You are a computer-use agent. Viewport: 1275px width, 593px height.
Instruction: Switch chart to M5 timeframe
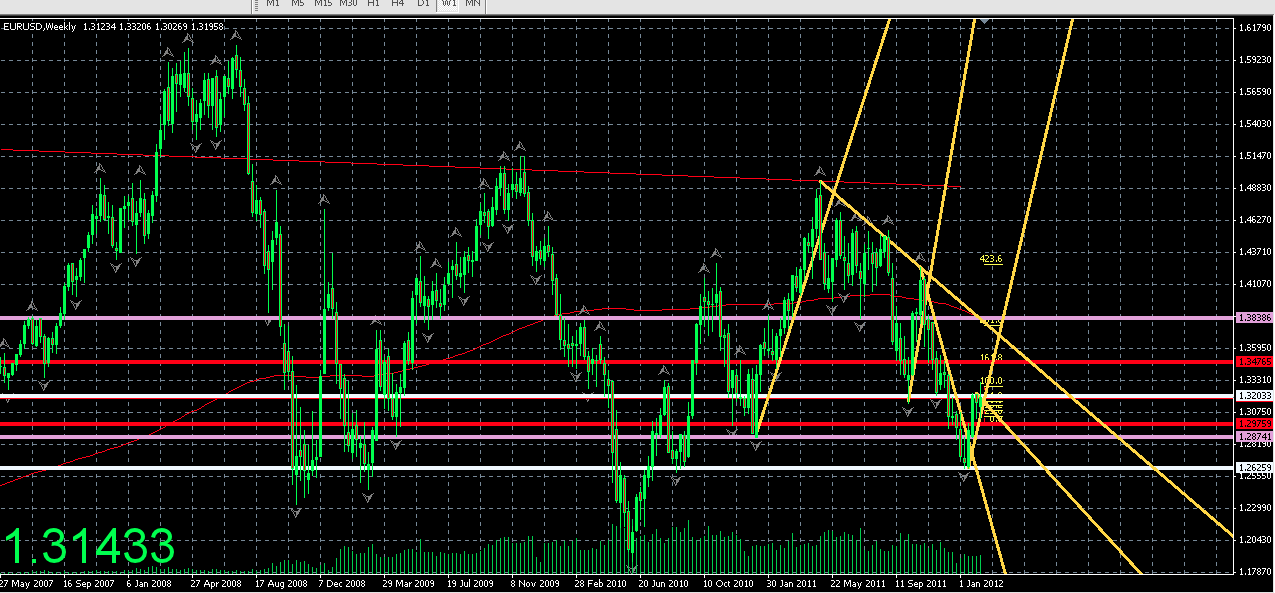coord(297,4)
